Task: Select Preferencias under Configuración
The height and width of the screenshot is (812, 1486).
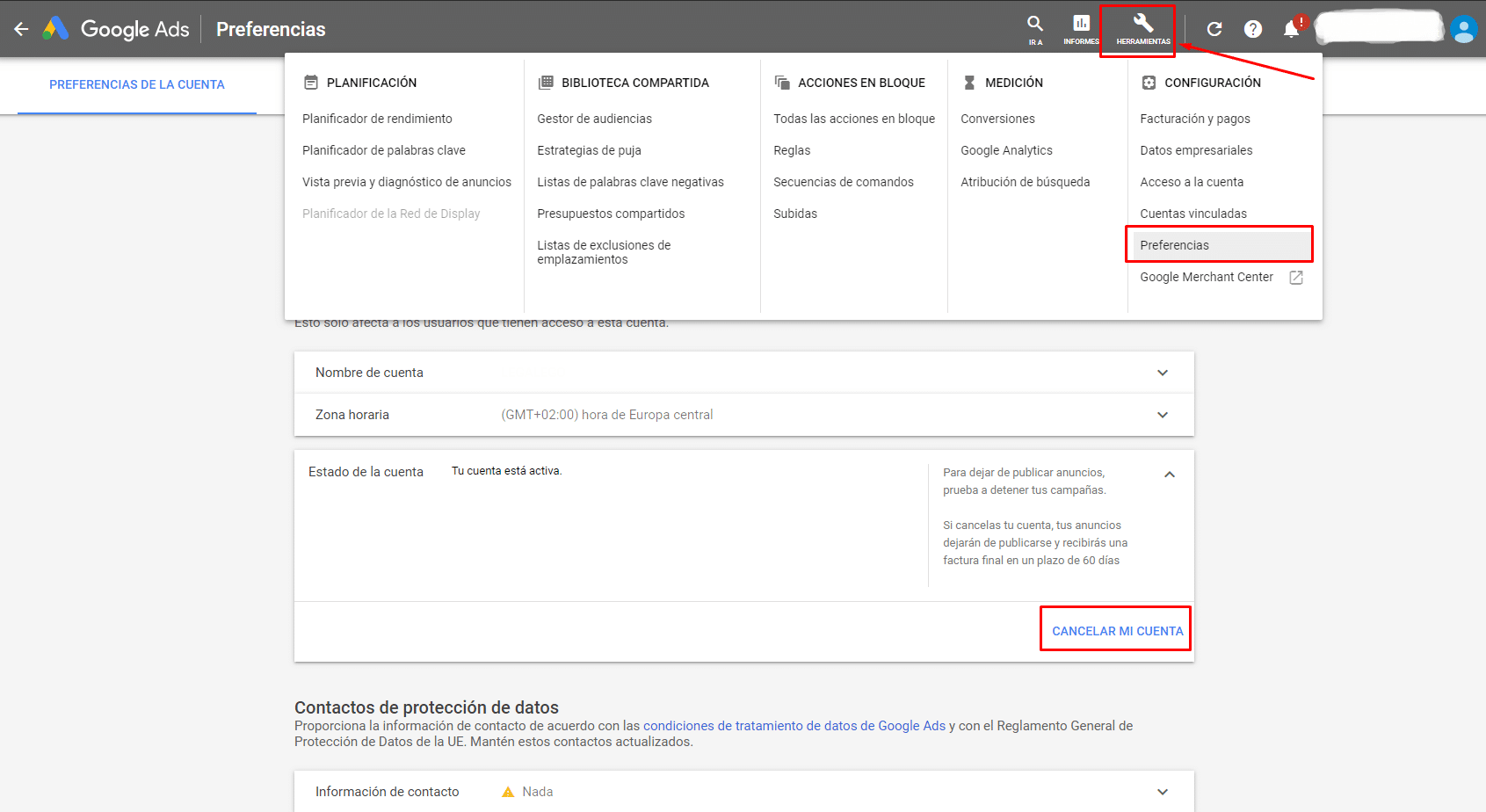Action: [1219, 244]
